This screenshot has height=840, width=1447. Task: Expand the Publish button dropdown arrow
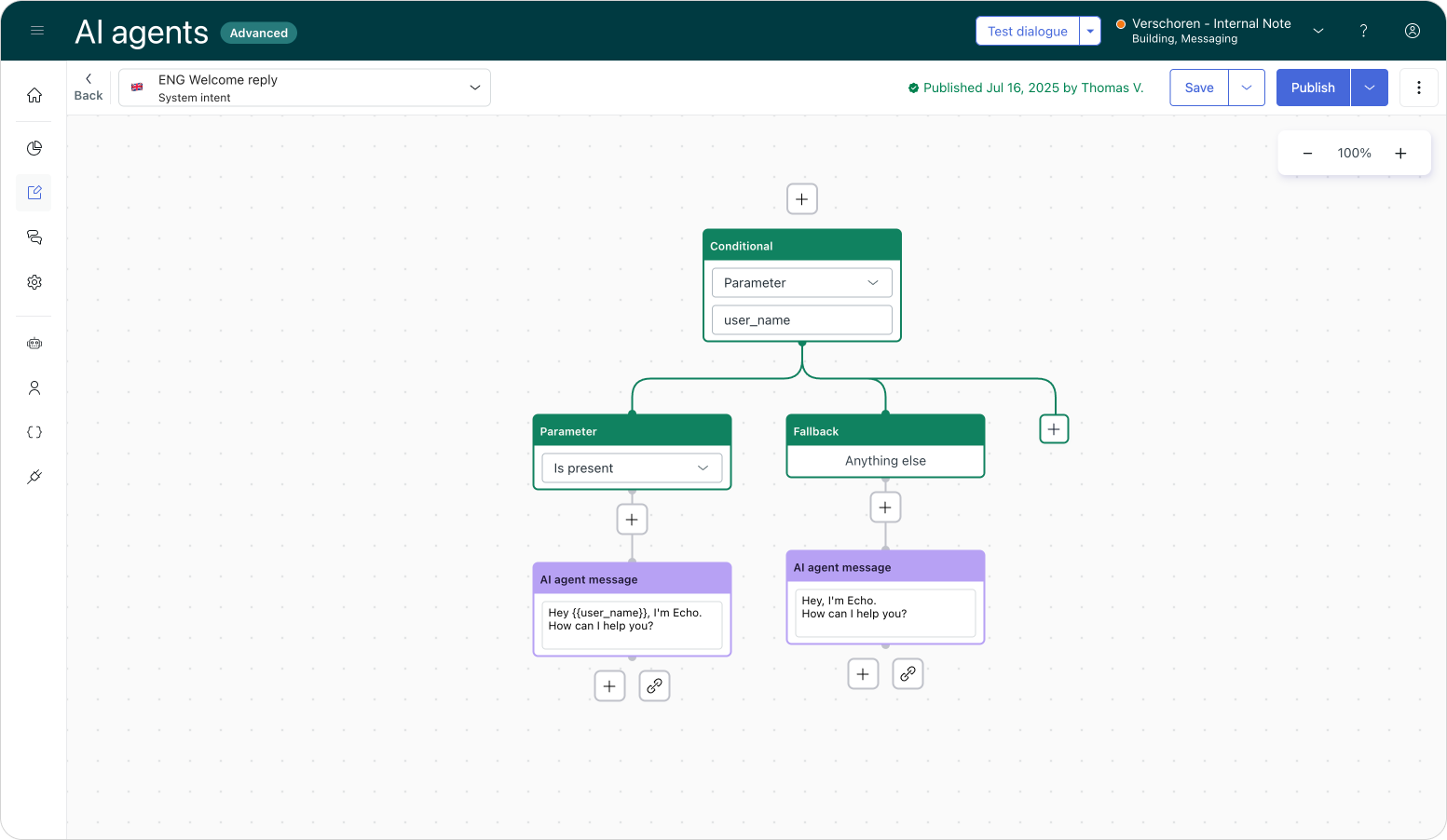tap(1369, 88)
